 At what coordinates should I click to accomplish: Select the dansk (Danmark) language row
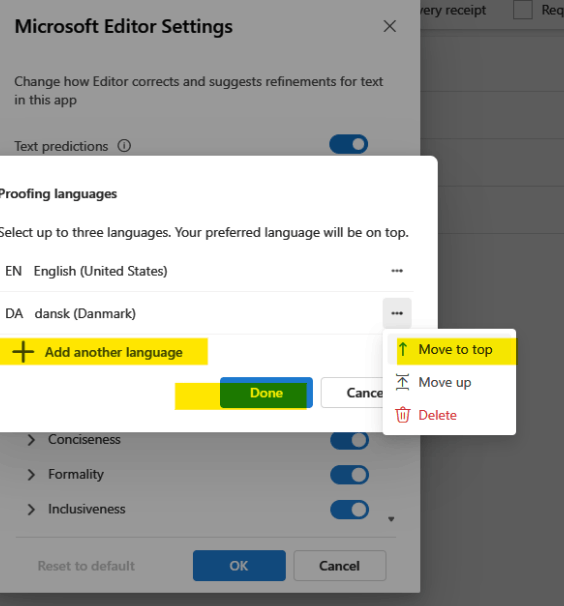[205, 313]
